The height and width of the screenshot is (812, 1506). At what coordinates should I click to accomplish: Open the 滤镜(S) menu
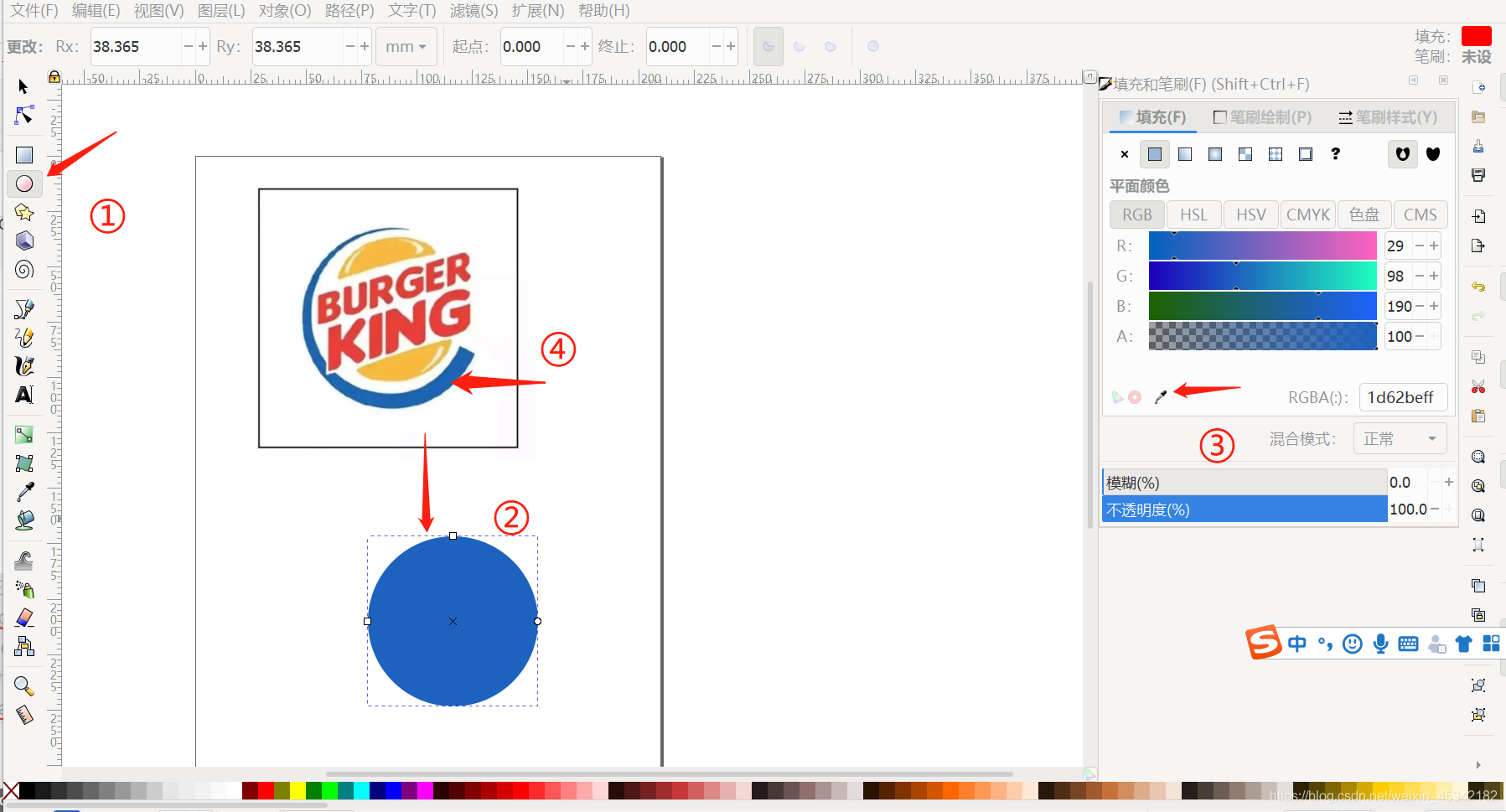tap(474, 11)
